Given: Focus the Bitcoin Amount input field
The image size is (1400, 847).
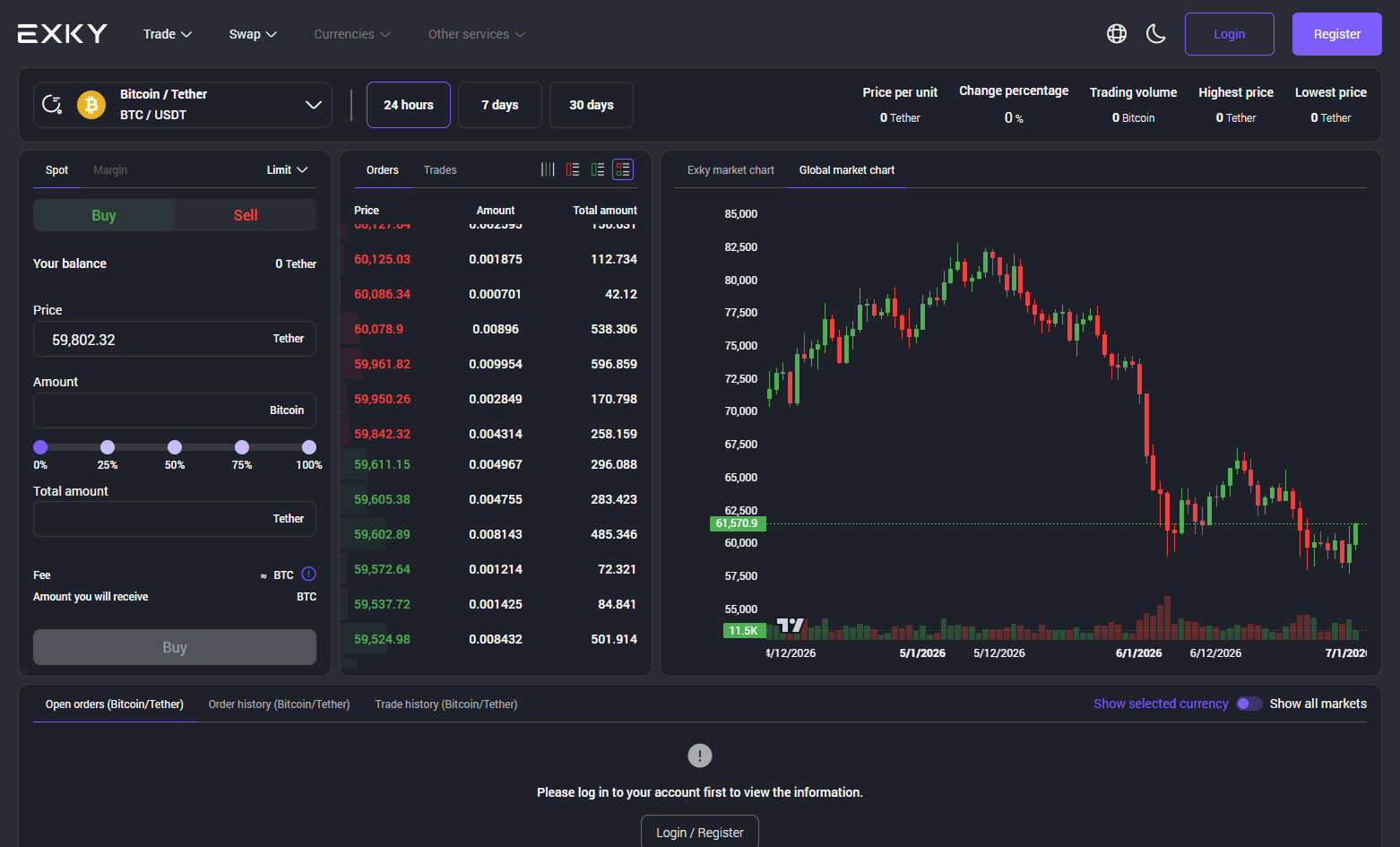Looking at the screenshot, I should coord(175,411).
